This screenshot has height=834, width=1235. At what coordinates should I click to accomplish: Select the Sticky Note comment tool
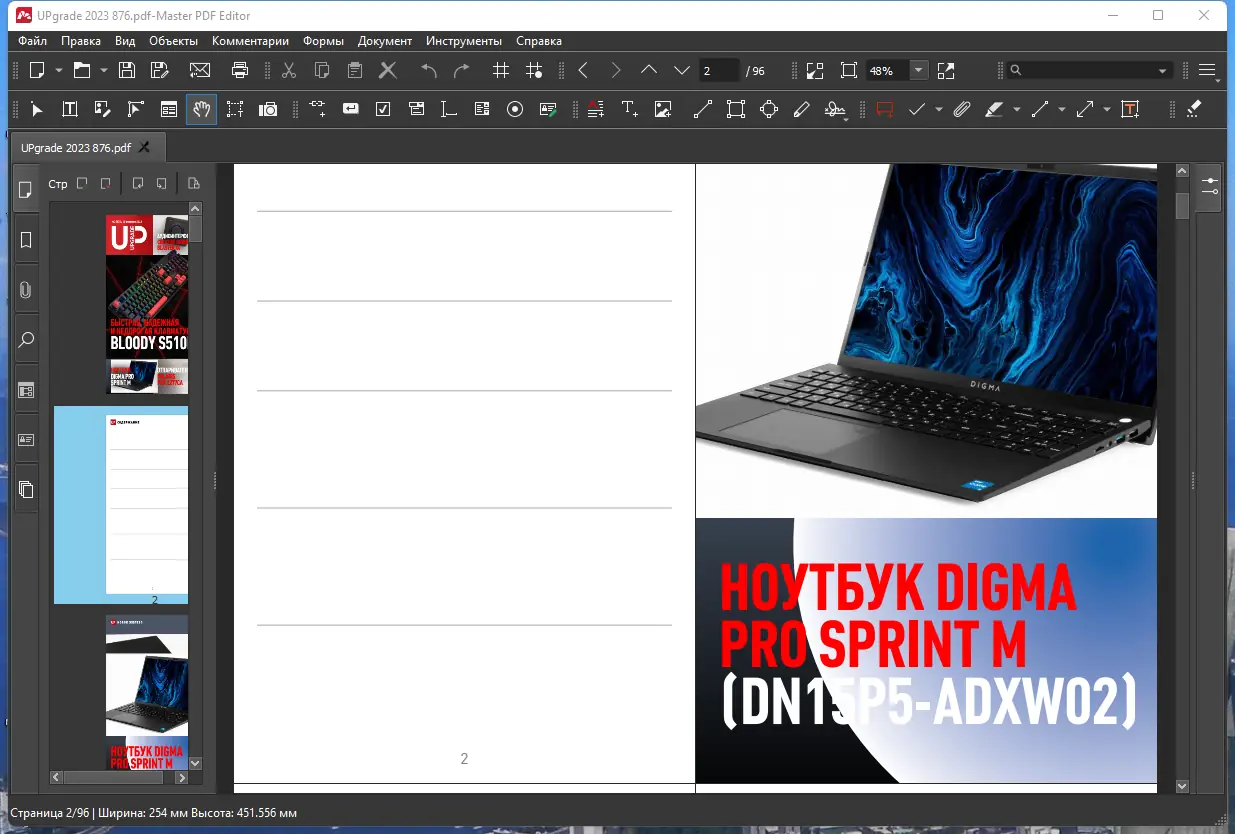click(884, 109)
